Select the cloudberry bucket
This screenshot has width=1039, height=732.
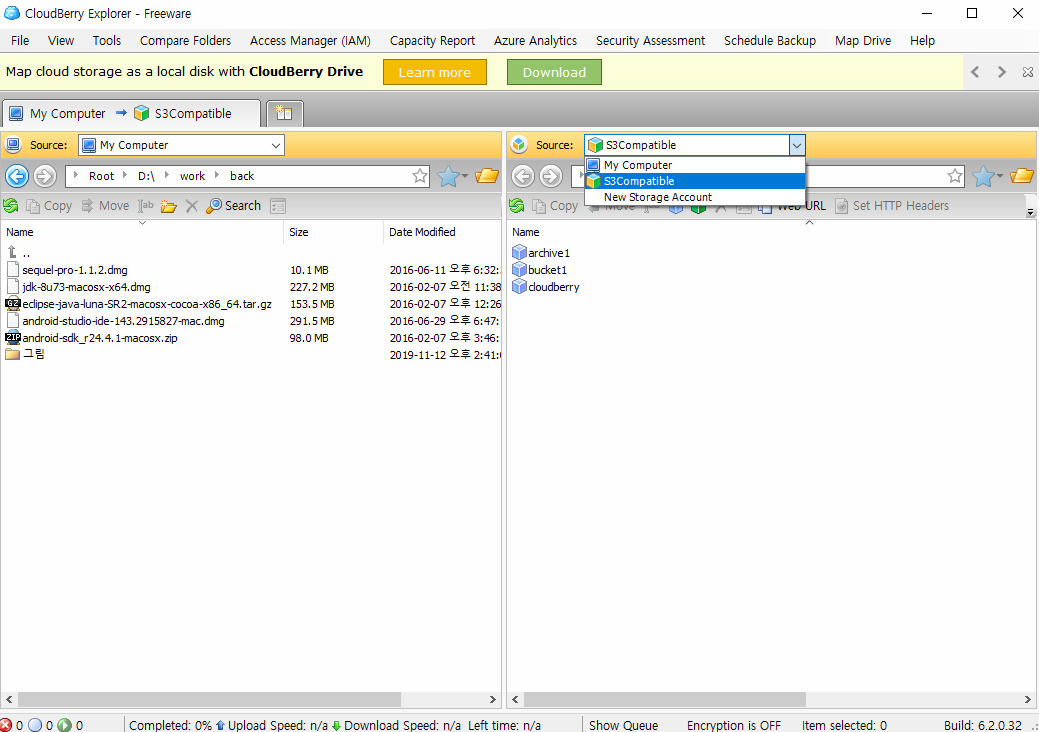(x=546, y=287)
